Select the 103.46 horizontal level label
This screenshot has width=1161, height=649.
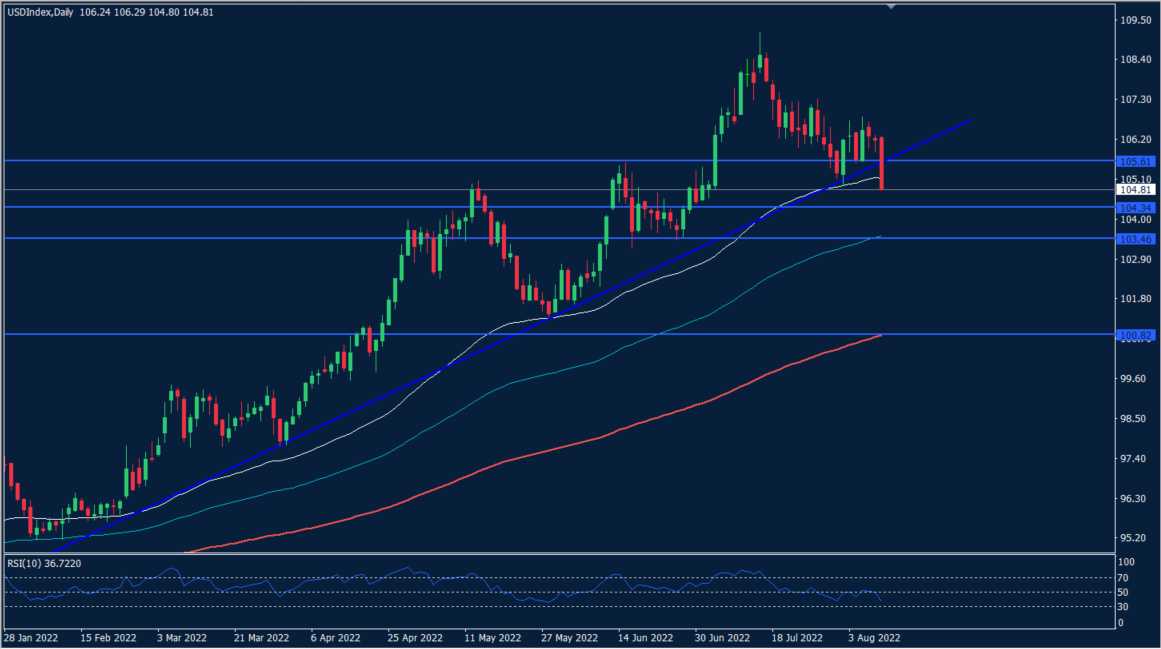[x=1135, y=239]
